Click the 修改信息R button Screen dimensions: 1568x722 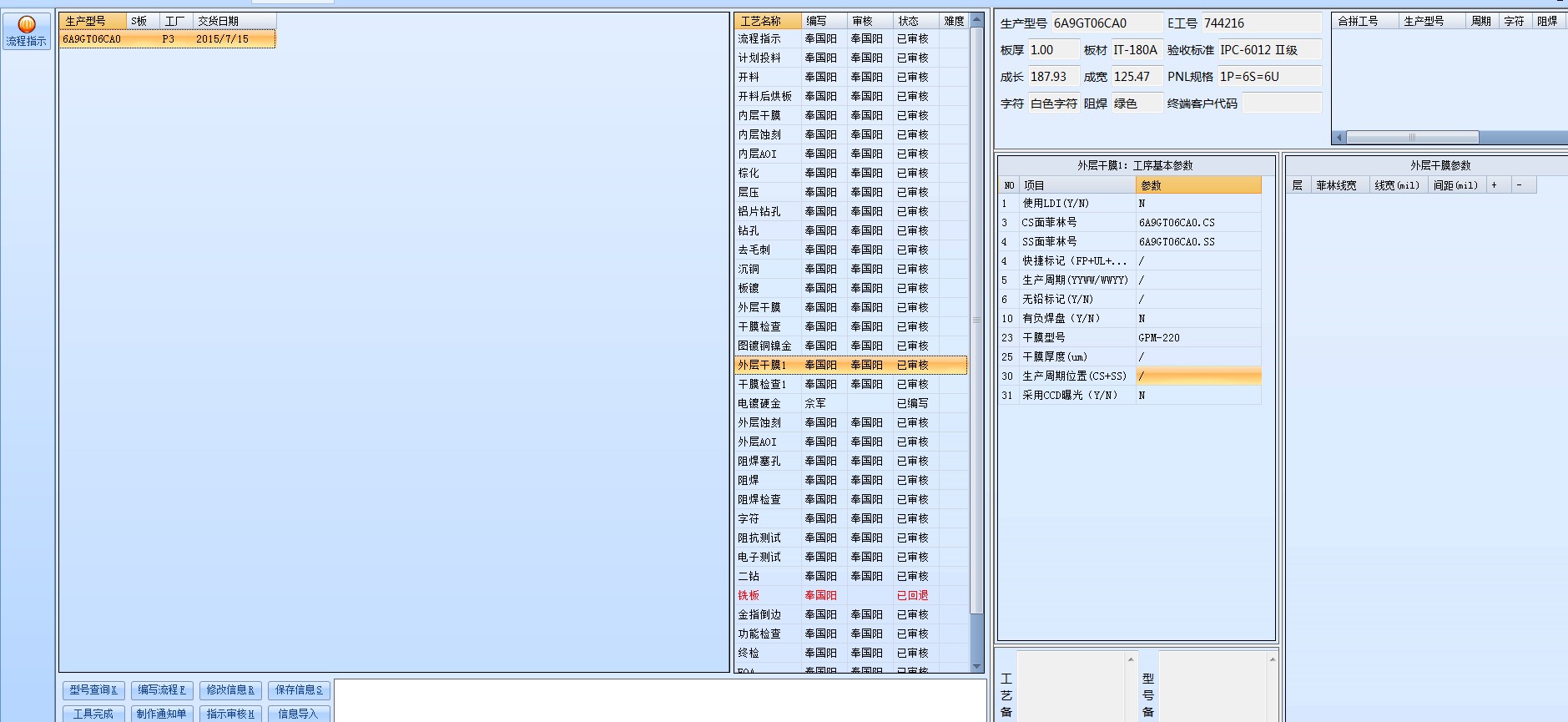point(230,690)
